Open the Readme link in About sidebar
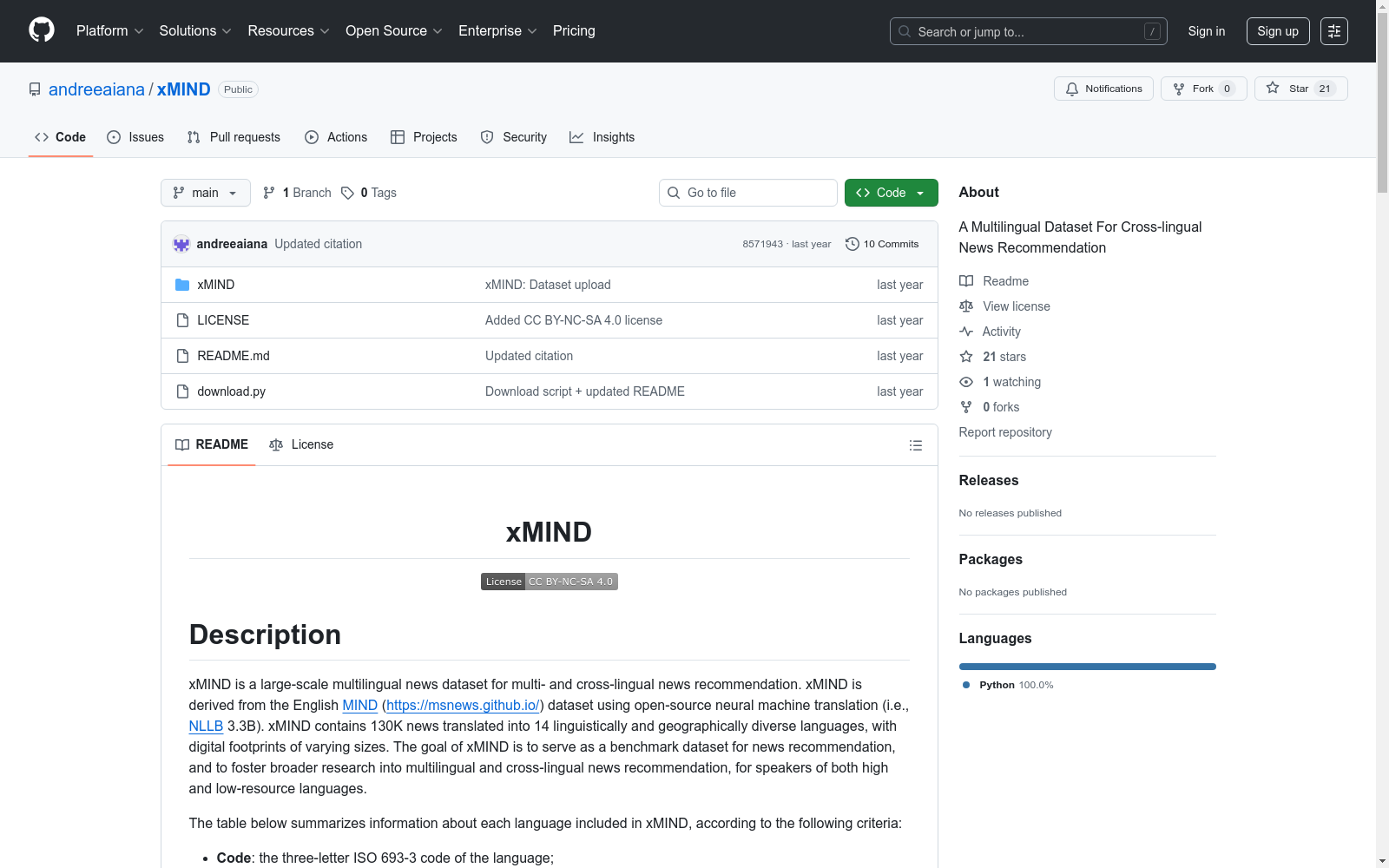Viewport: 1389px width, 868px height. pyautogui.click(x=994, y=281)
